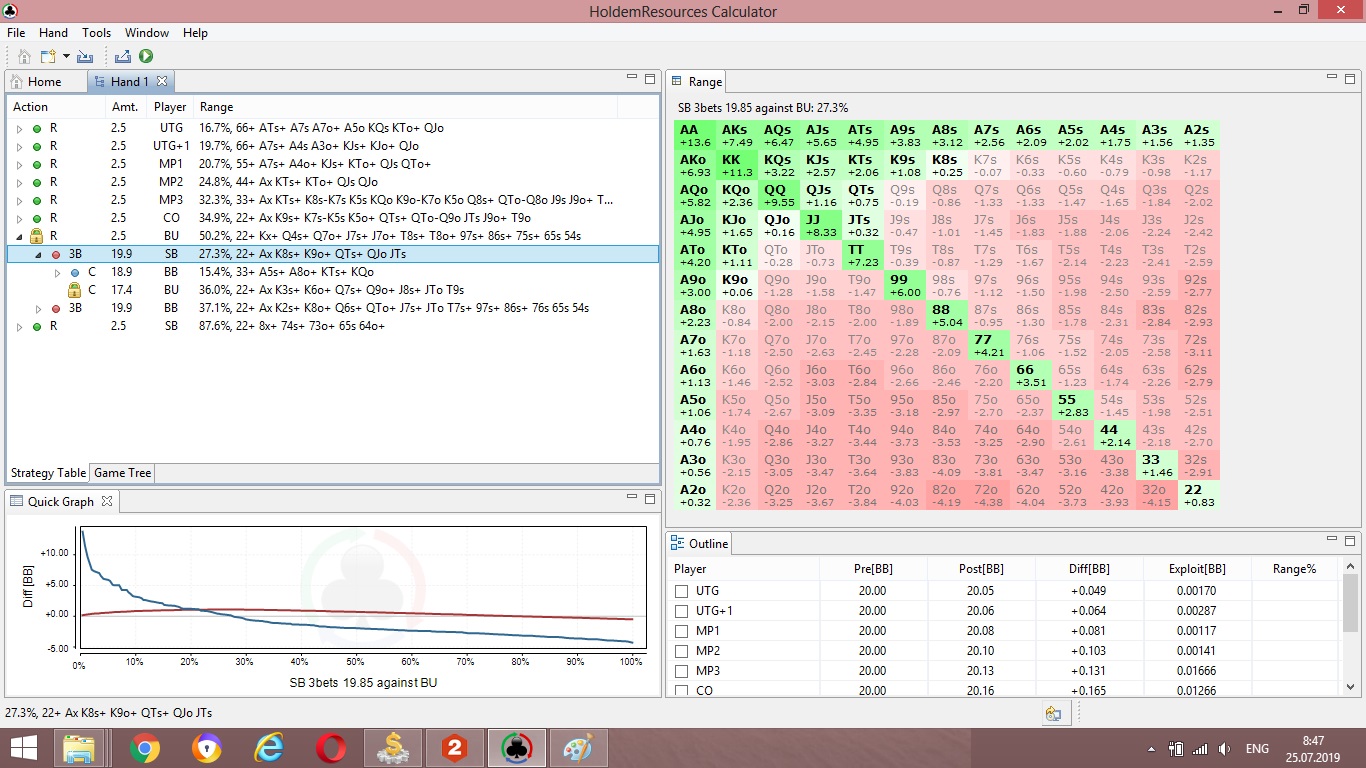
Task: Check the MP1 checkbox in Outline
Action: point(682,631)
